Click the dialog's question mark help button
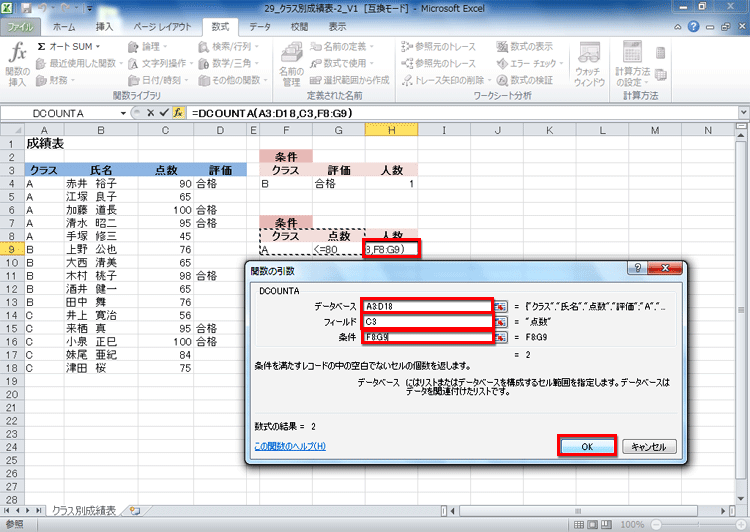This screenshot has height=532, width=750. (x=637, y=268)
